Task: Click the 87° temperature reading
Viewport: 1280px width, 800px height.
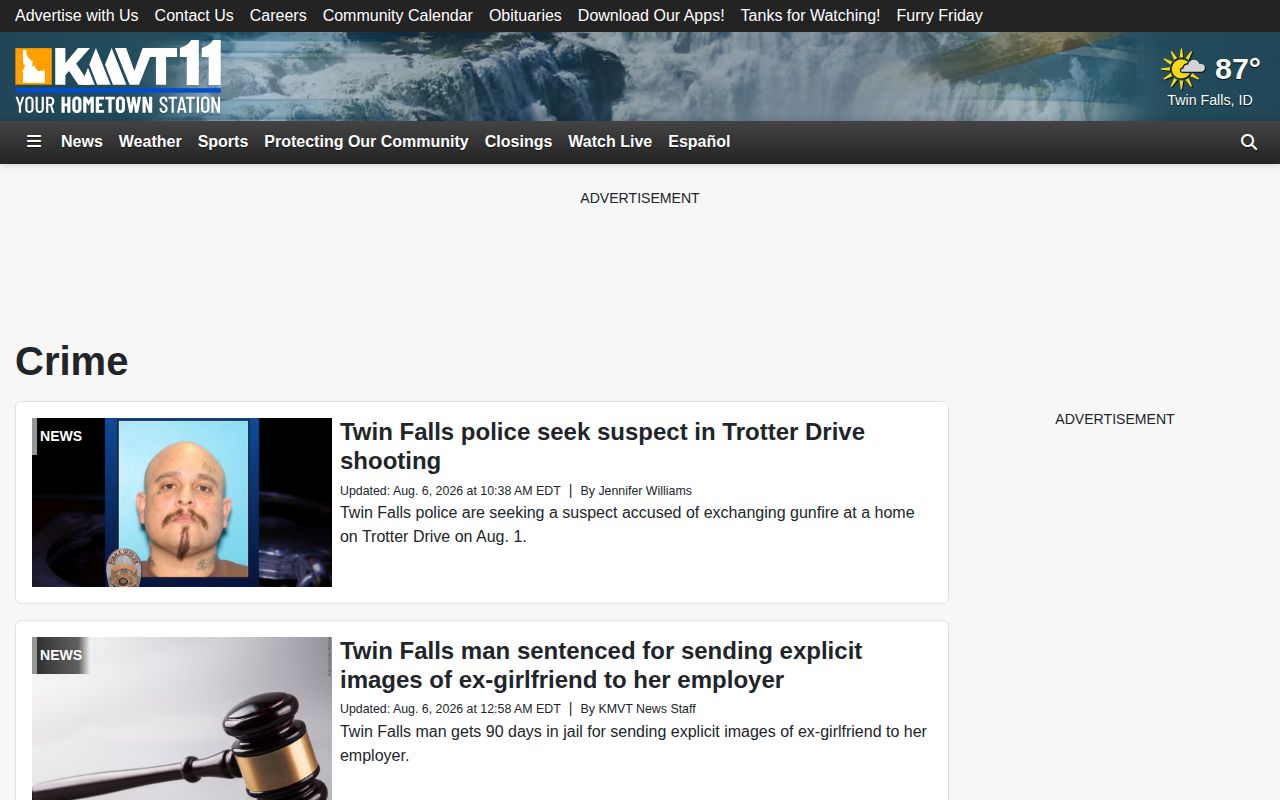Action: pos(1237,69)
